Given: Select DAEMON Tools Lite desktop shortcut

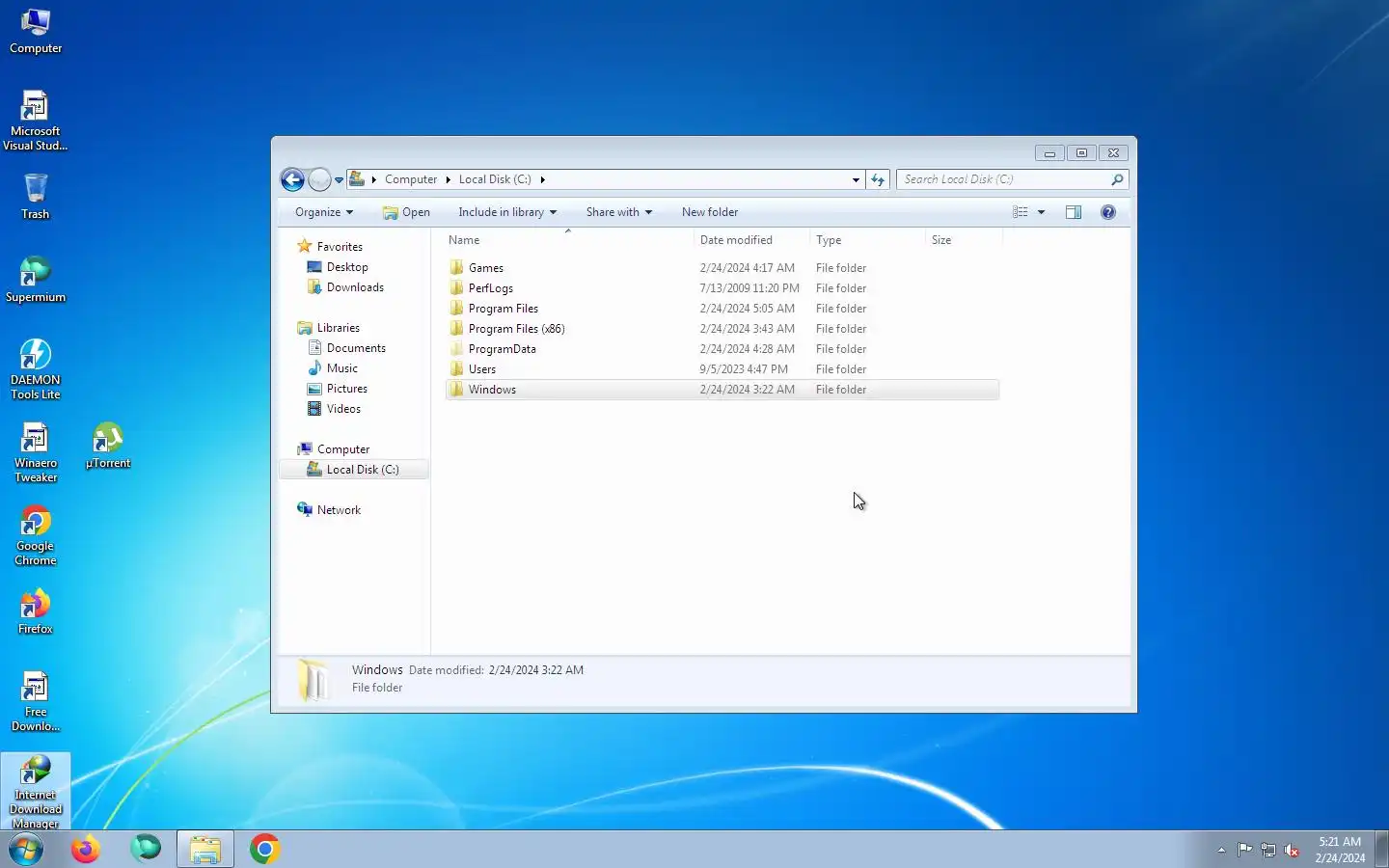Looking at the screenshot, I should (x=36, y=369).
